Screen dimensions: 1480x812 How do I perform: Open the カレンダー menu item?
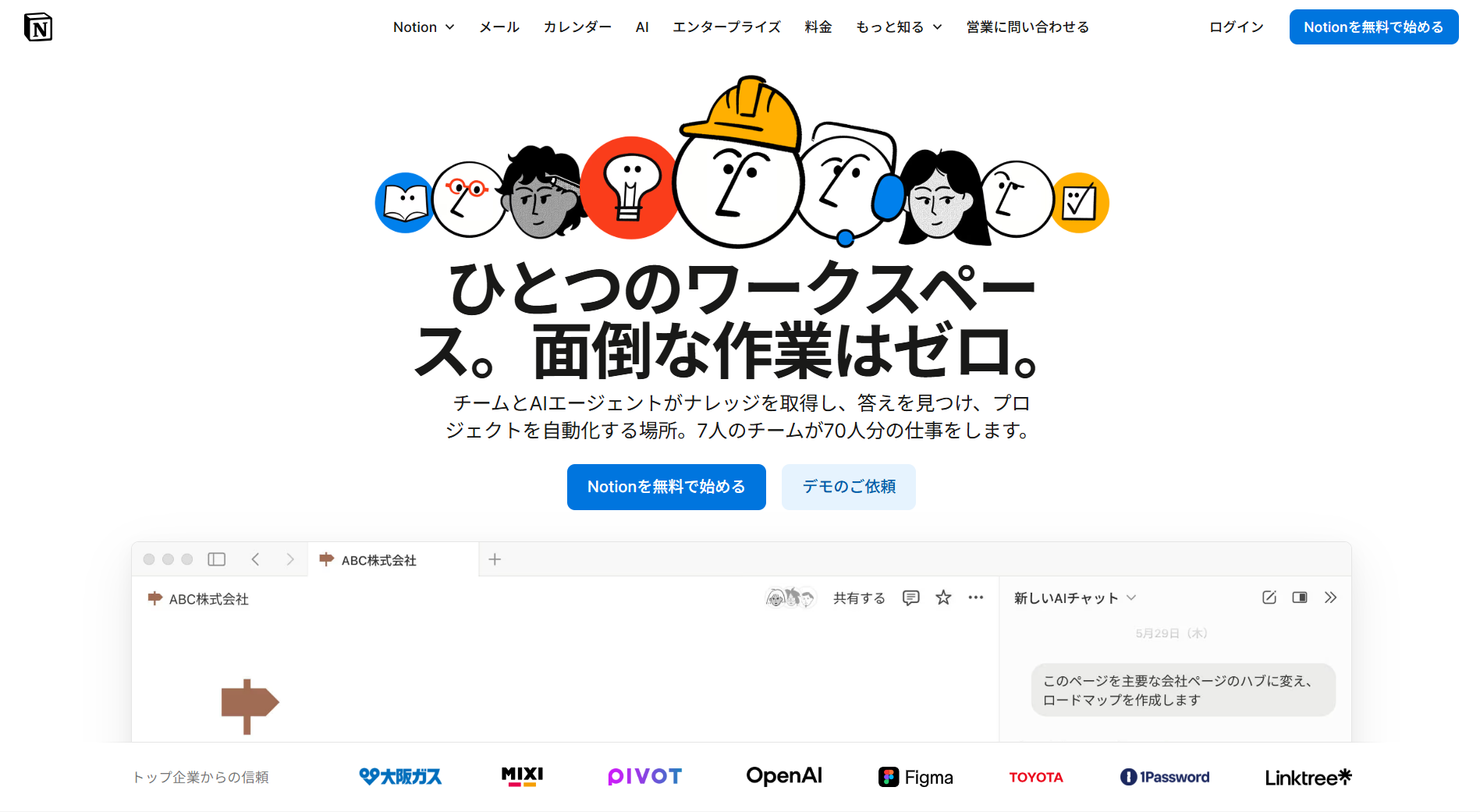point(577,27)
